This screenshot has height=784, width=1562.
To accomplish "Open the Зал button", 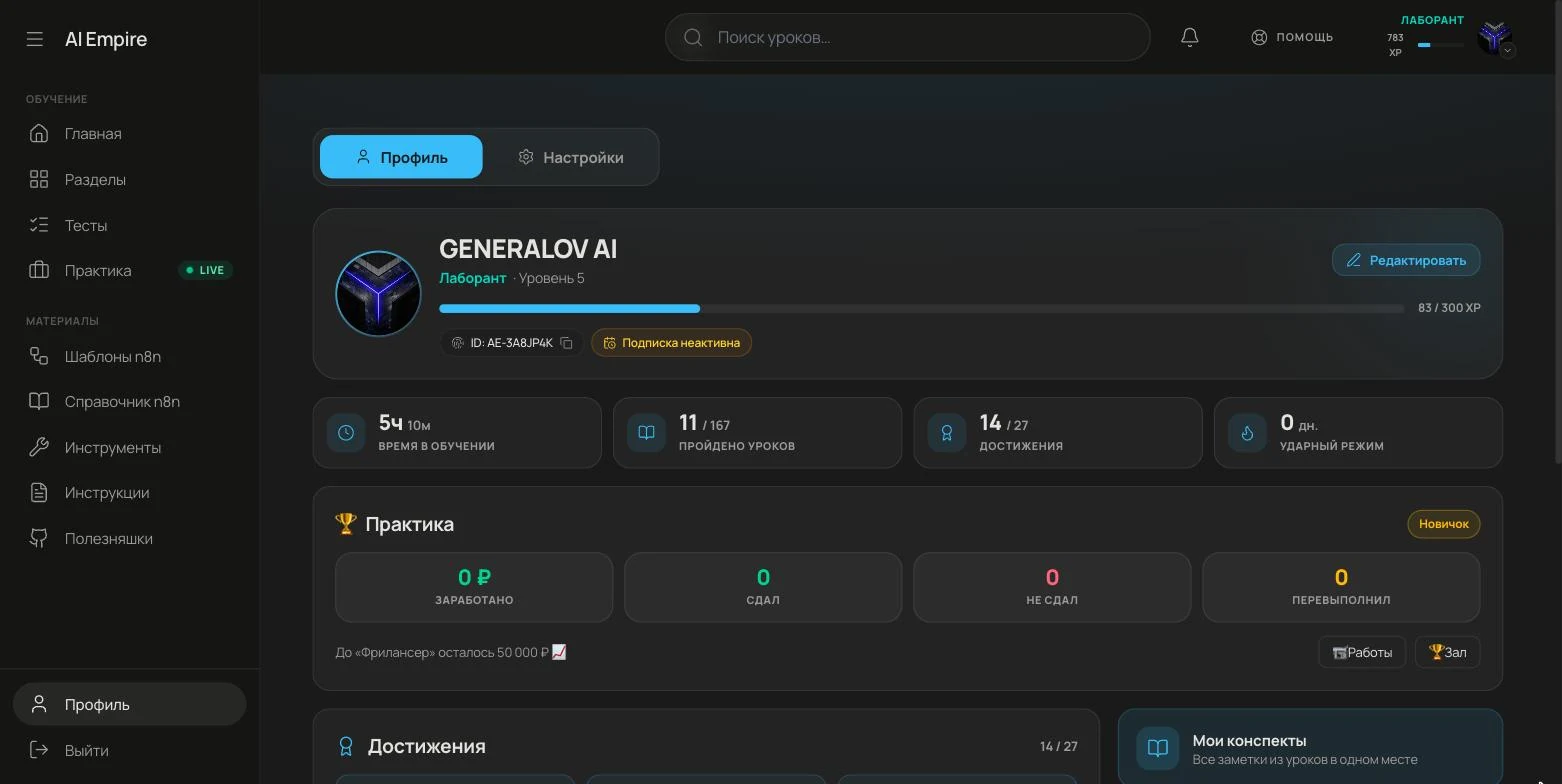I will (1448, 652).
